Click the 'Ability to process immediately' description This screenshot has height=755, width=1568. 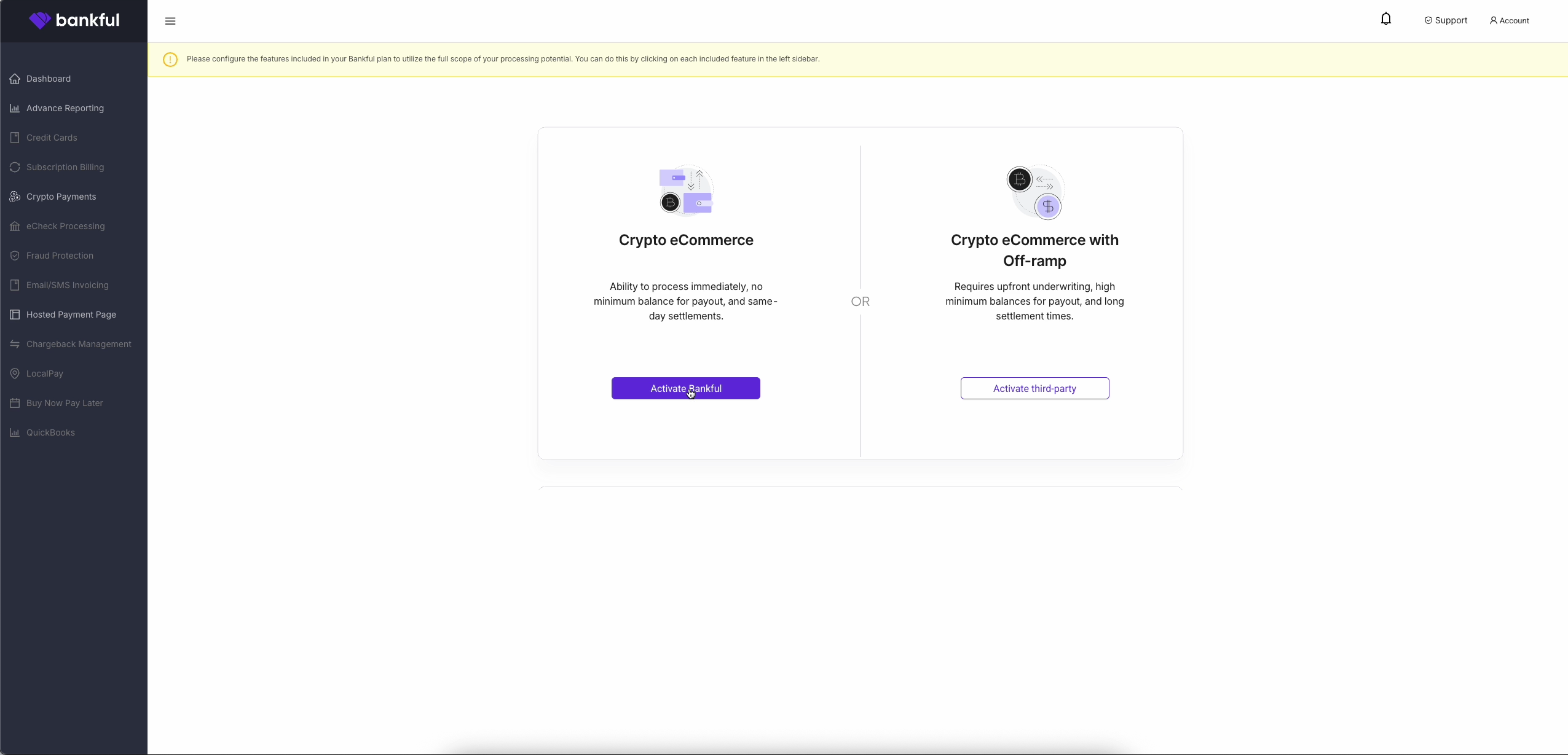686,301
